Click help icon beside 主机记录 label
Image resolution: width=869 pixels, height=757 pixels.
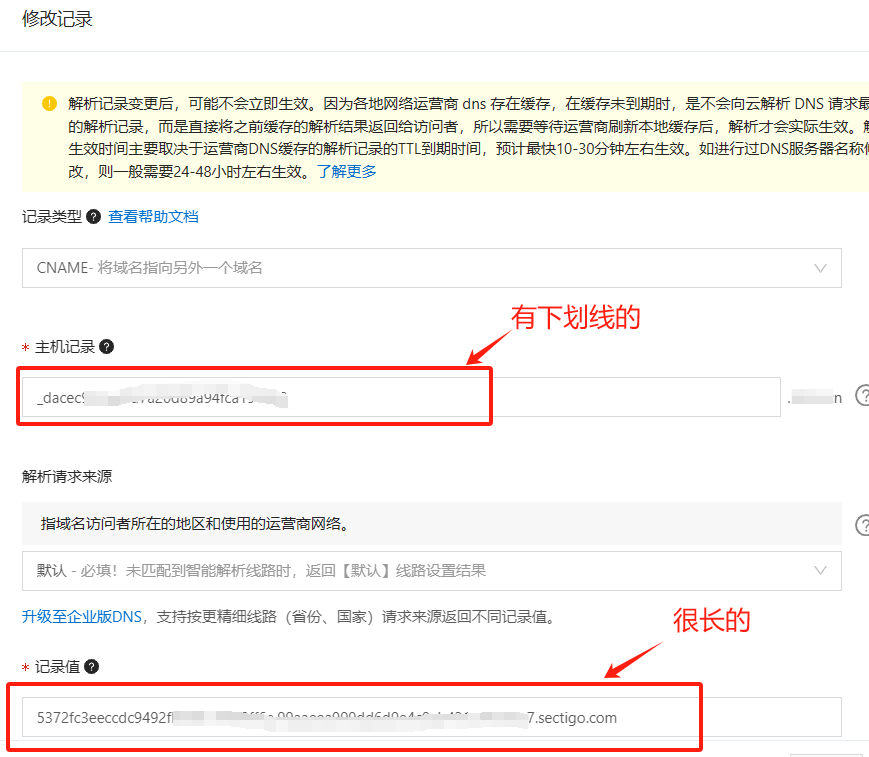107,347
